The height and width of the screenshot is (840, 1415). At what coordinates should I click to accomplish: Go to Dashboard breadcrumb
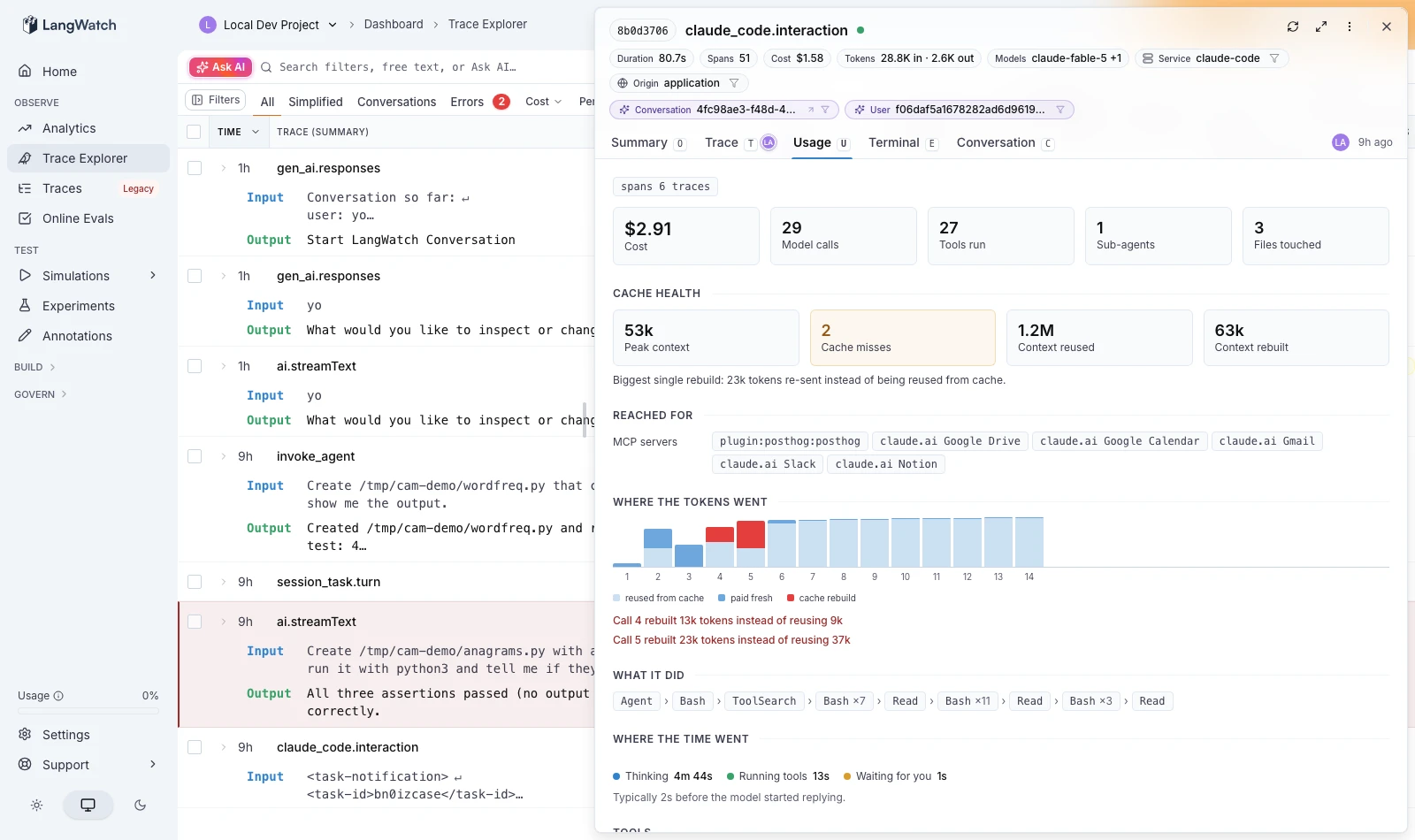394,25
